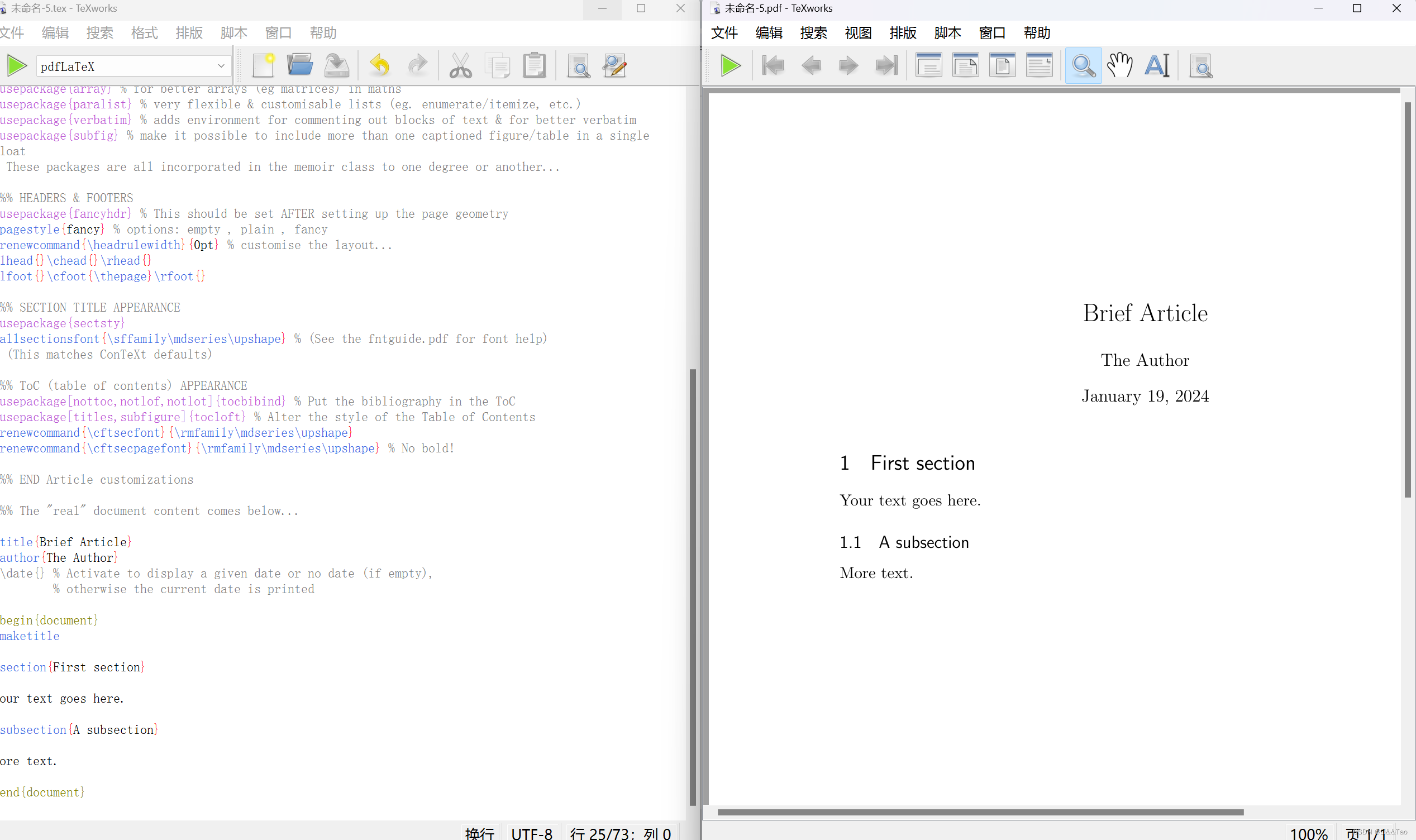
Task: Open the 排版 menu in the editor window
Action: click(189, 33)
